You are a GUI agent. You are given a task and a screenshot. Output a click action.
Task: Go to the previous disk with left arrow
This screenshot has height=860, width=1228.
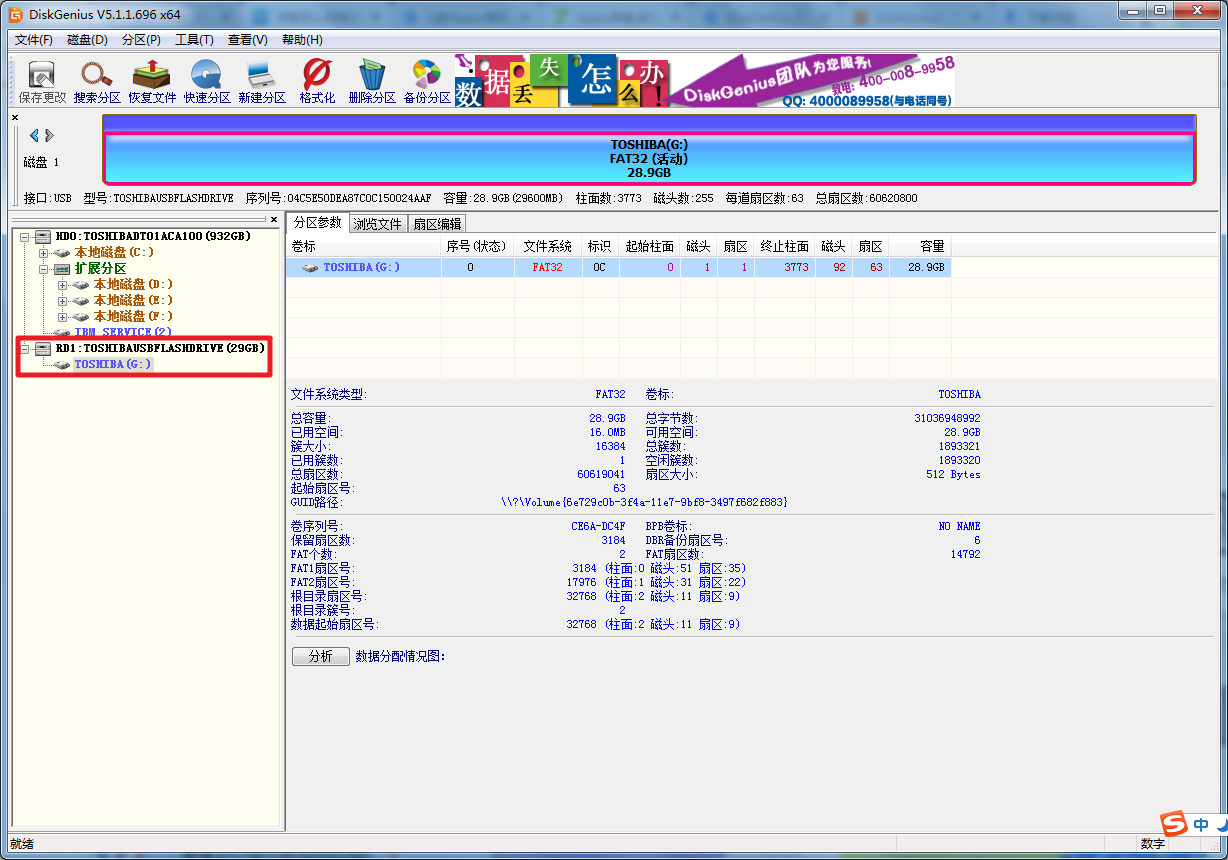[34, 135]
